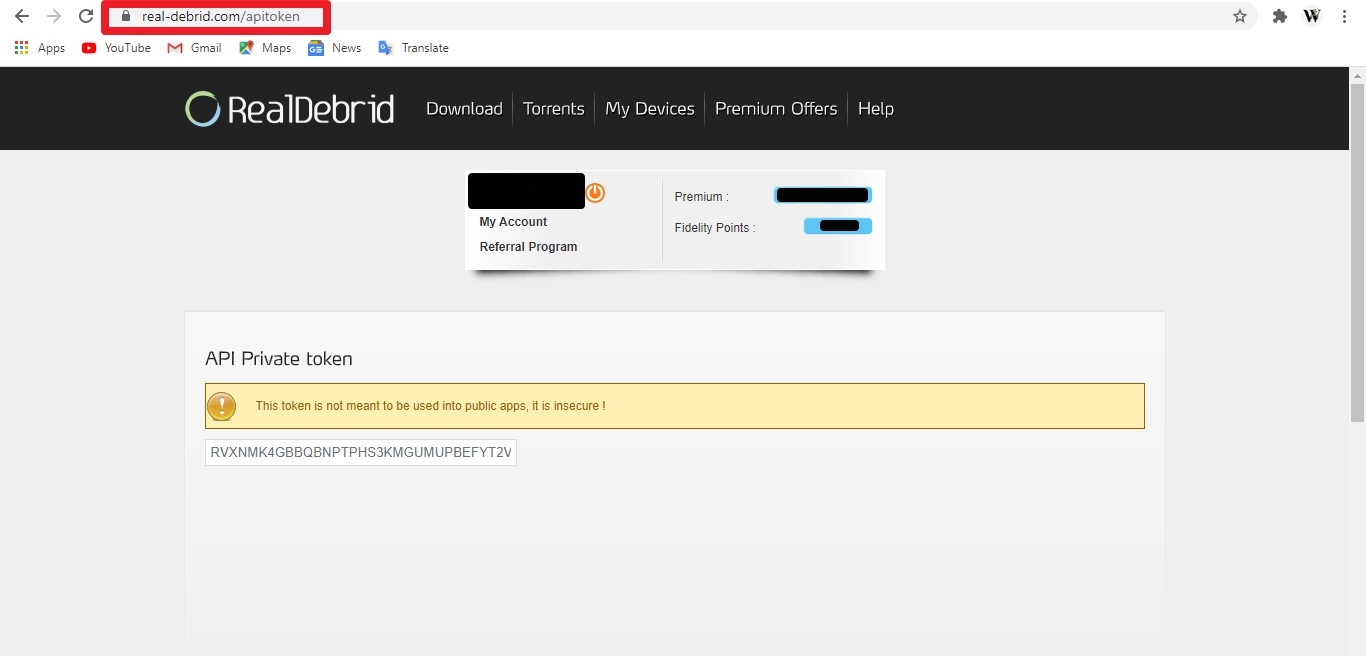The image size is (1366, 656).
Task: Open the Gmail bookmark
Action: pos(194,48)
